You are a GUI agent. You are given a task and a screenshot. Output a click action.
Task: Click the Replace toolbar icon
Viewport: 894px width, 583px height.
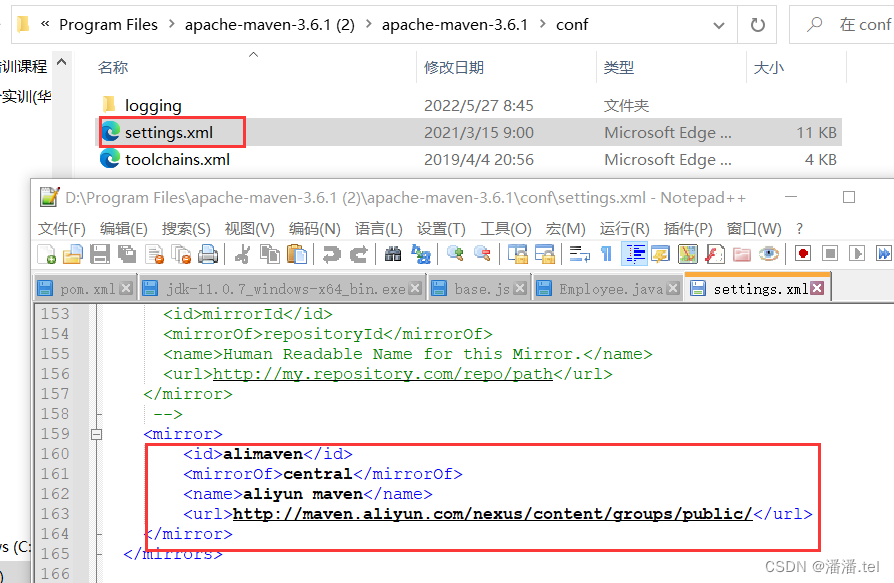[x=421, y=254]
